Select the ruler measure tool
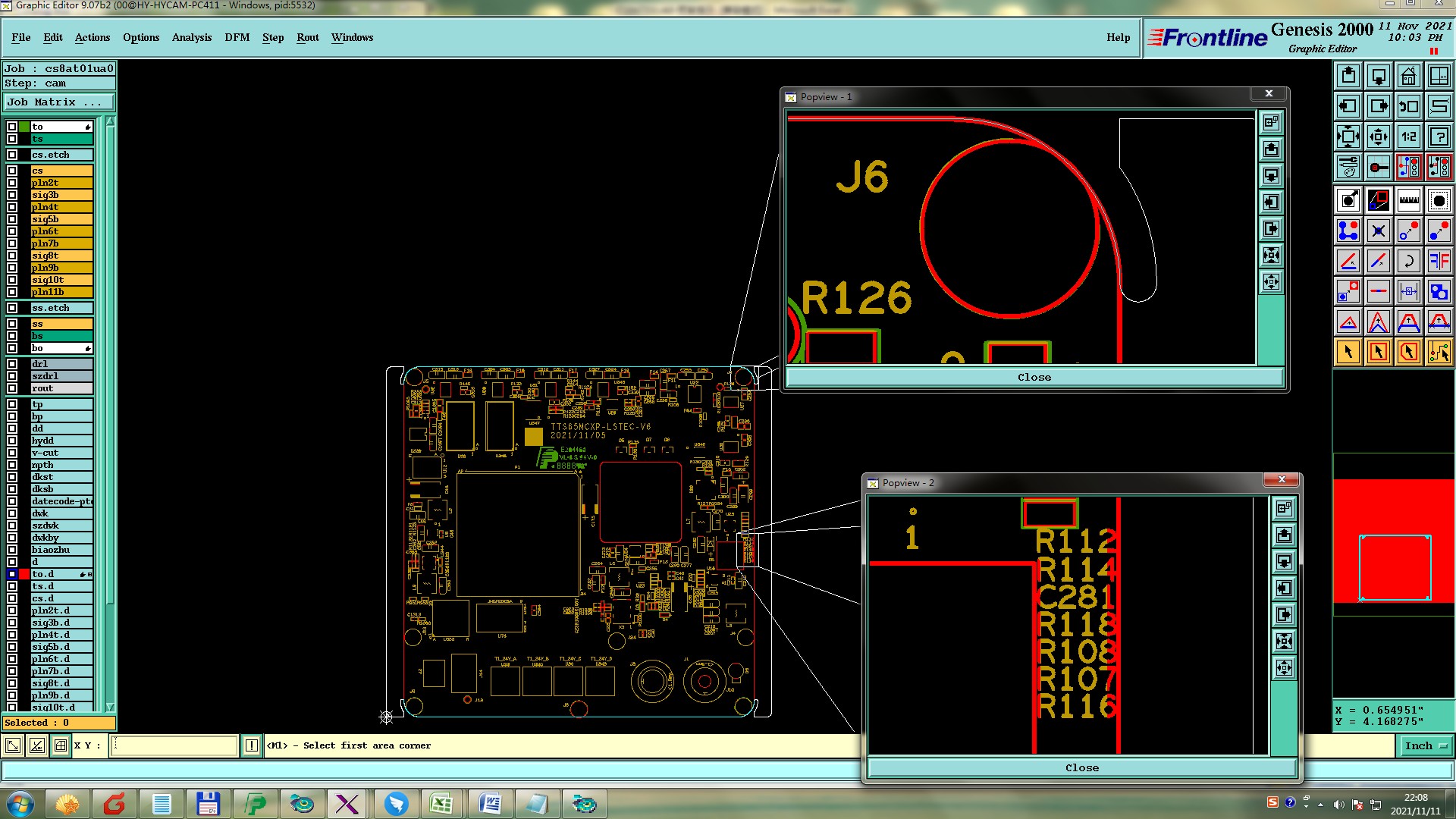The height and width of the screenshot is (819, 1456). [x=1409, y=200]
